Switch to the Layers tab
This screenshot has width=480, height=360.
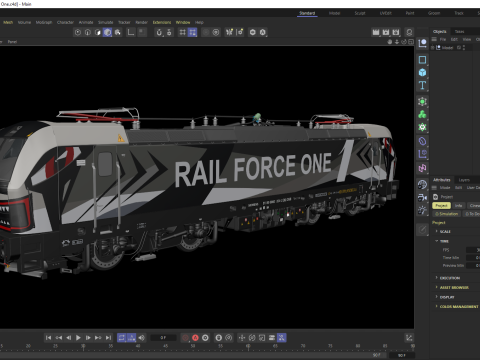point(464,180)
